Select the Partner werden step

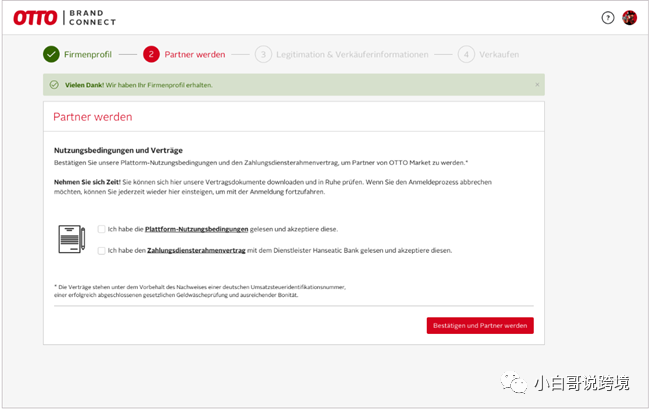tap(195, 54)
